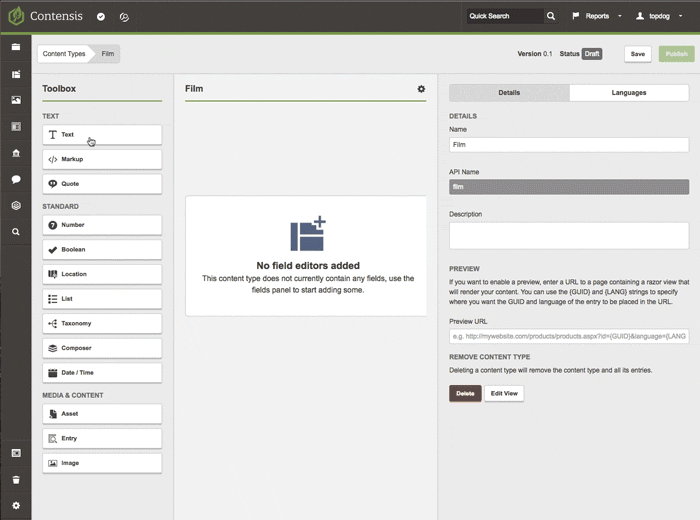Click the add field editors illustration

308,233
